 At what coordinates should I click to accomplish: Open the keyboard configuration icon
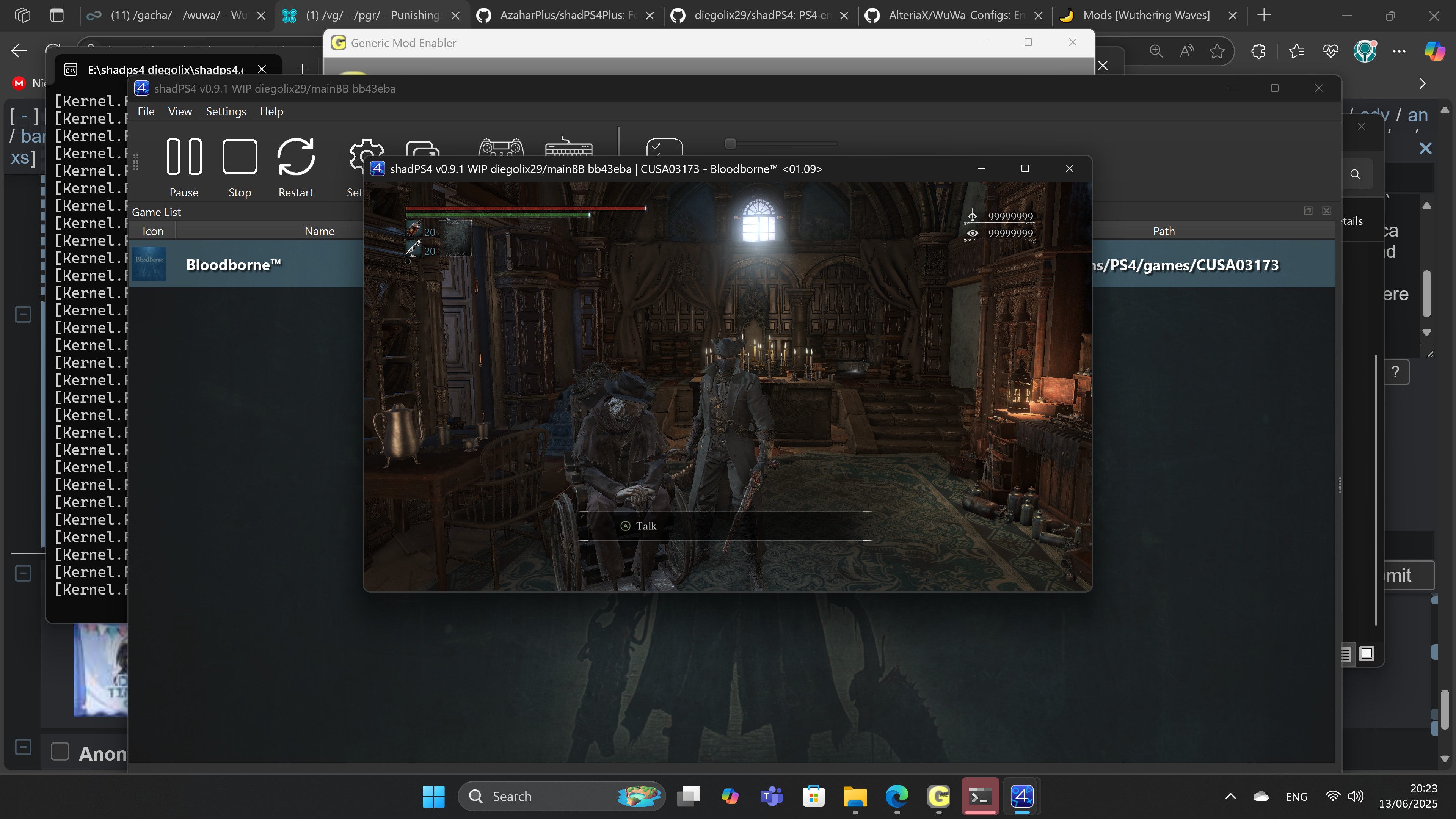click(x=569, y=147)
